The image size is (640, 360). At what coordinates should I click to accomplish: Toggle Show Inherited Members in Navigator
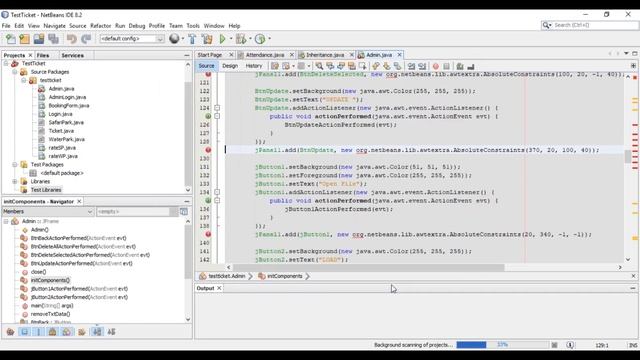coord(10,332)
